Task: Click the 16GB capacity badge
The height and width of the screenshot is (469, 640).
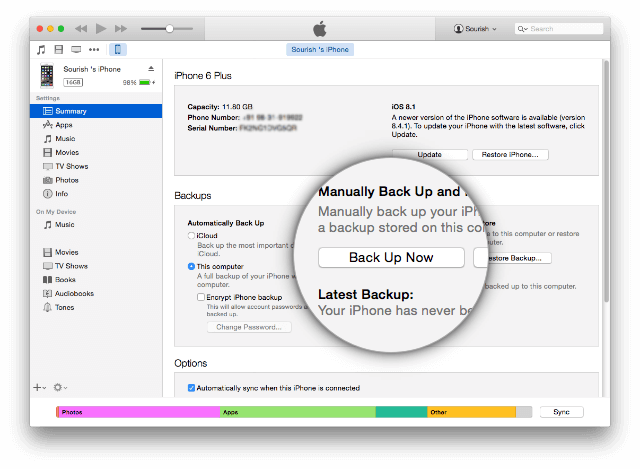Action: point(73,82)
